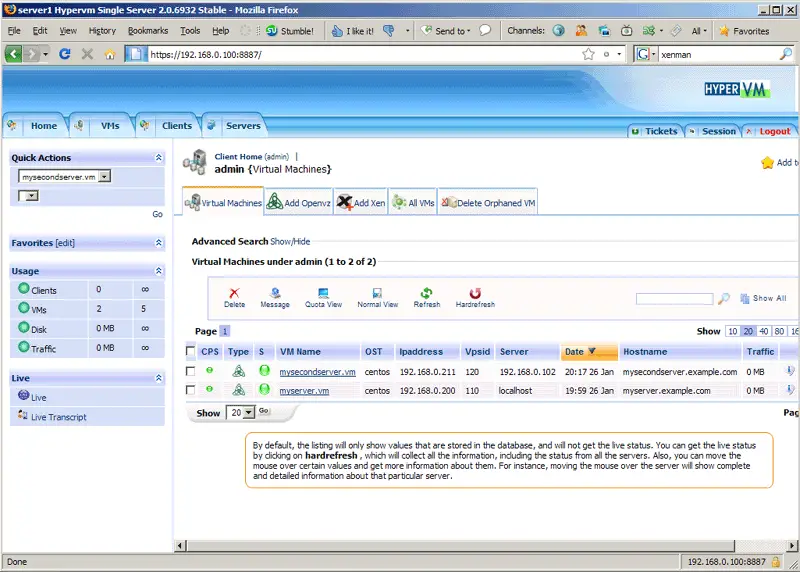Show 40 entries per page
The image size is (800, 572).
763,331
